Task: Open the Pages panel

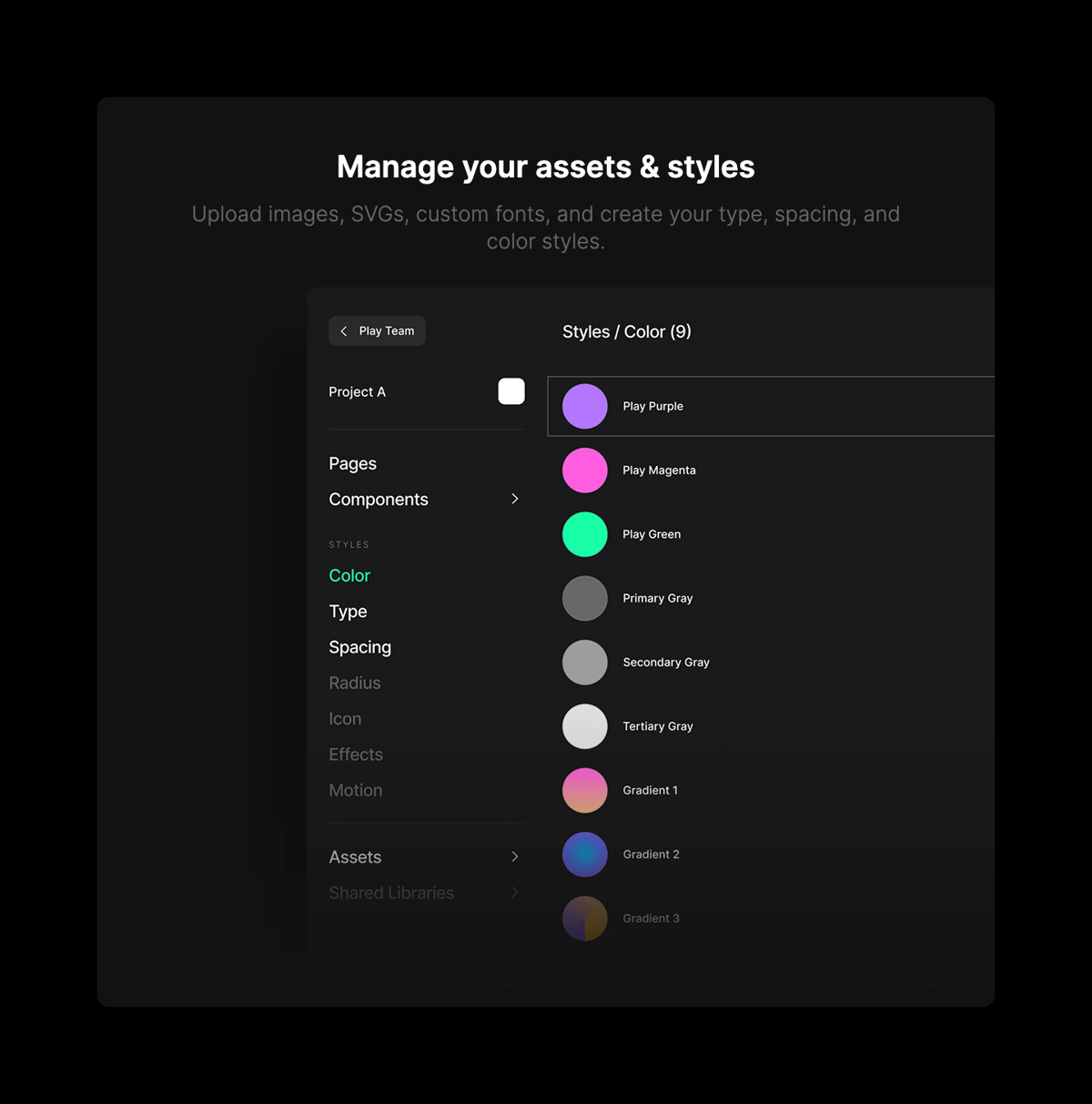Action: coord(352,463)
